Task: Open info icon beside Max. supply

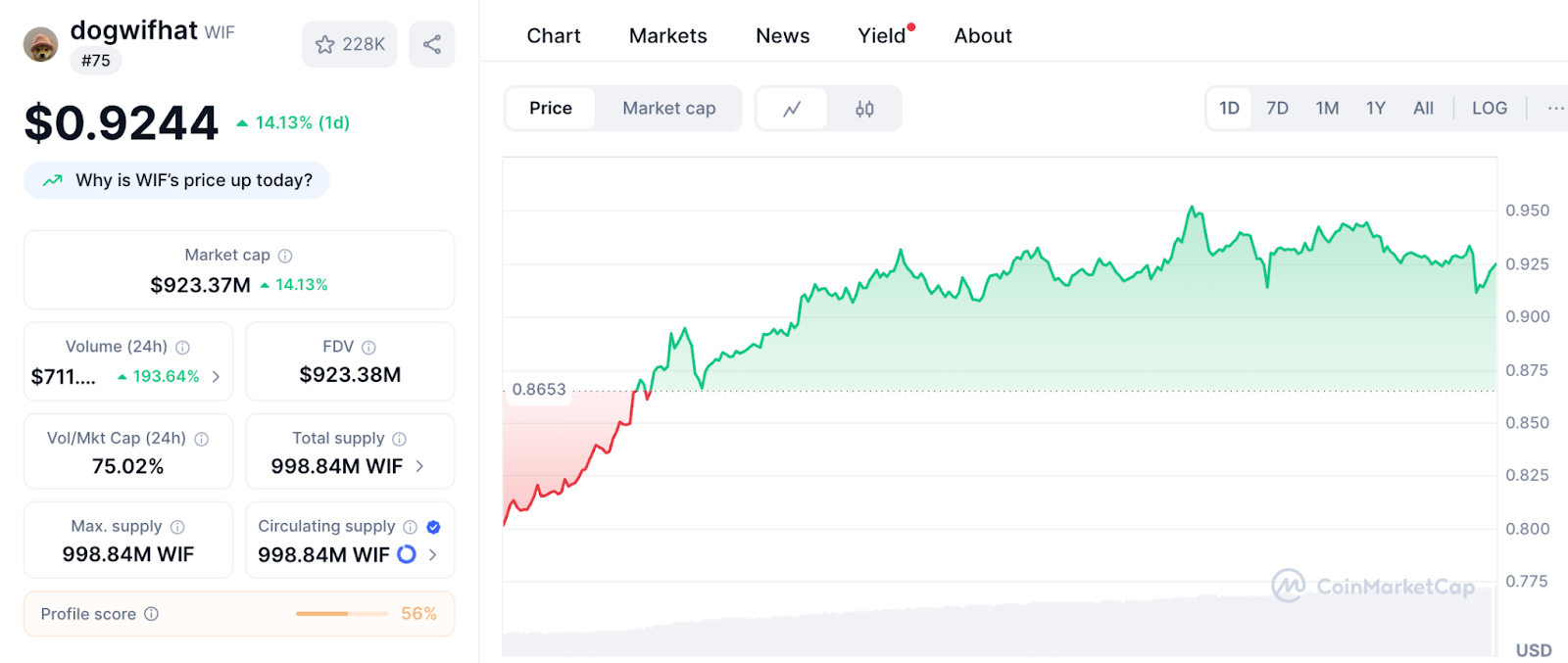Action: coord(177,527)
